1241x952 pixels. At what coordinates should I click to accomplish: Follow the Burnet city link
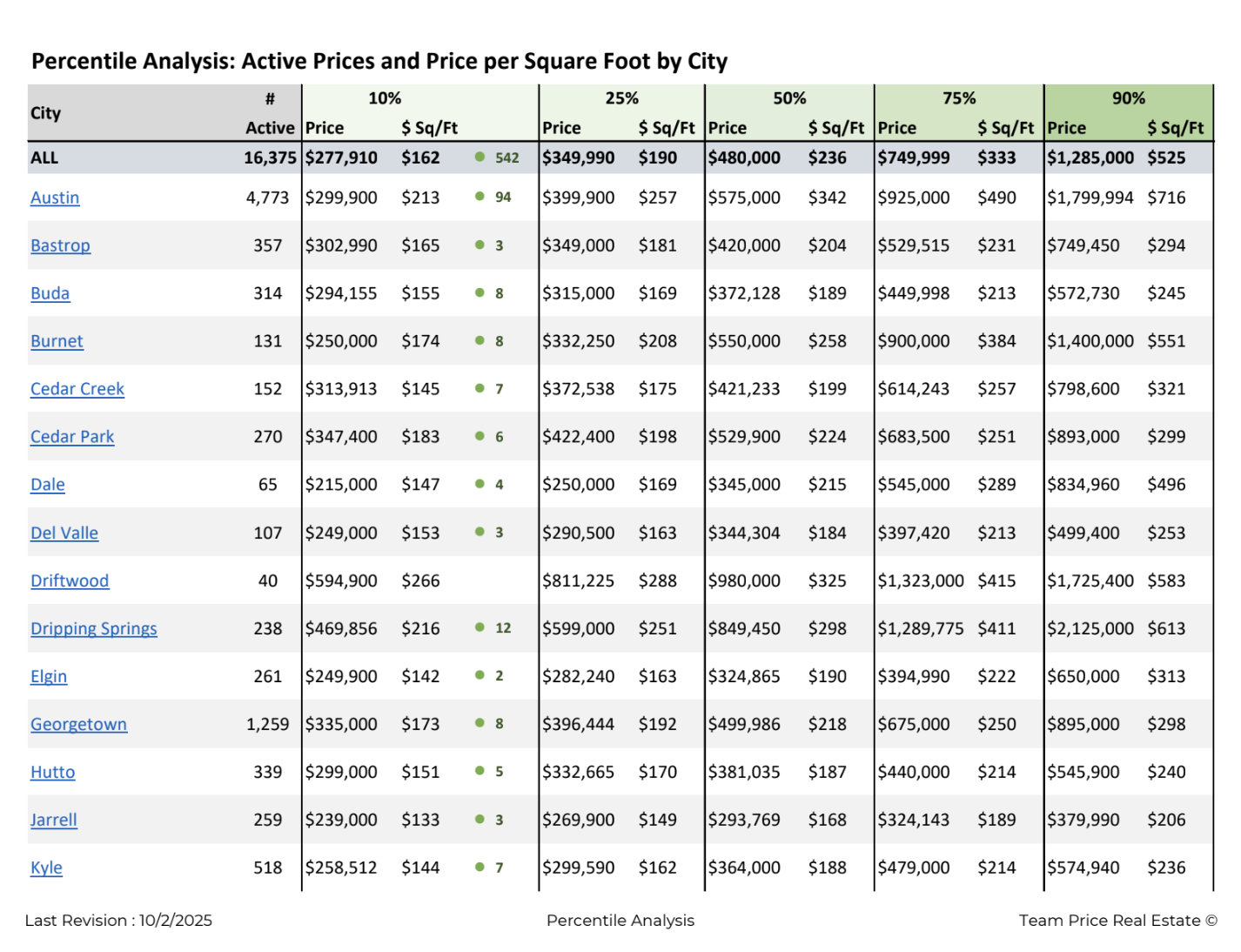coord(57,342)
